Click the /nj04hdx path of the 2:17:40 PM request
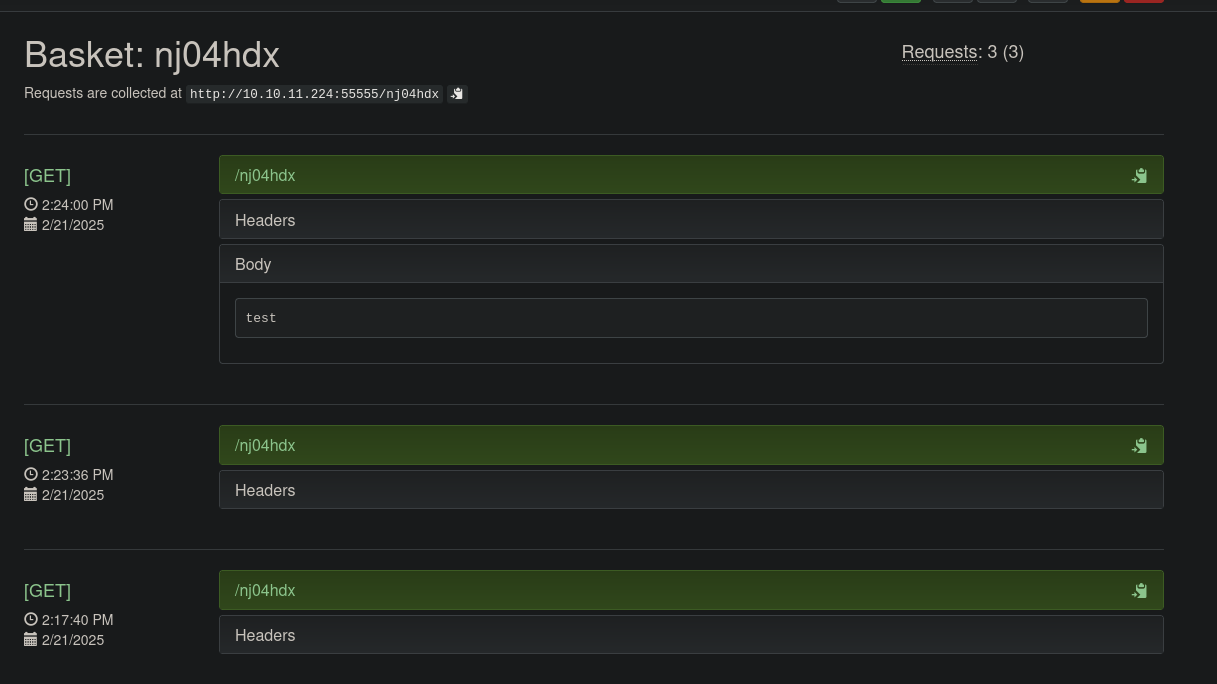 click(x=265, y=591)
